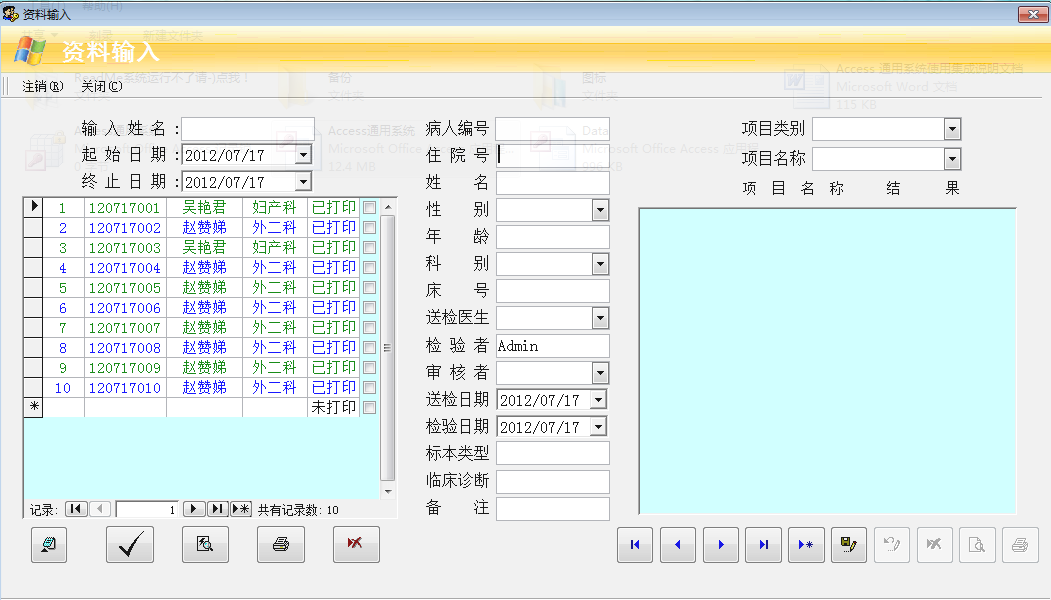Close the 资料输入 window
Viewport: 1051px width, 600px height.
click(1033, 14)
